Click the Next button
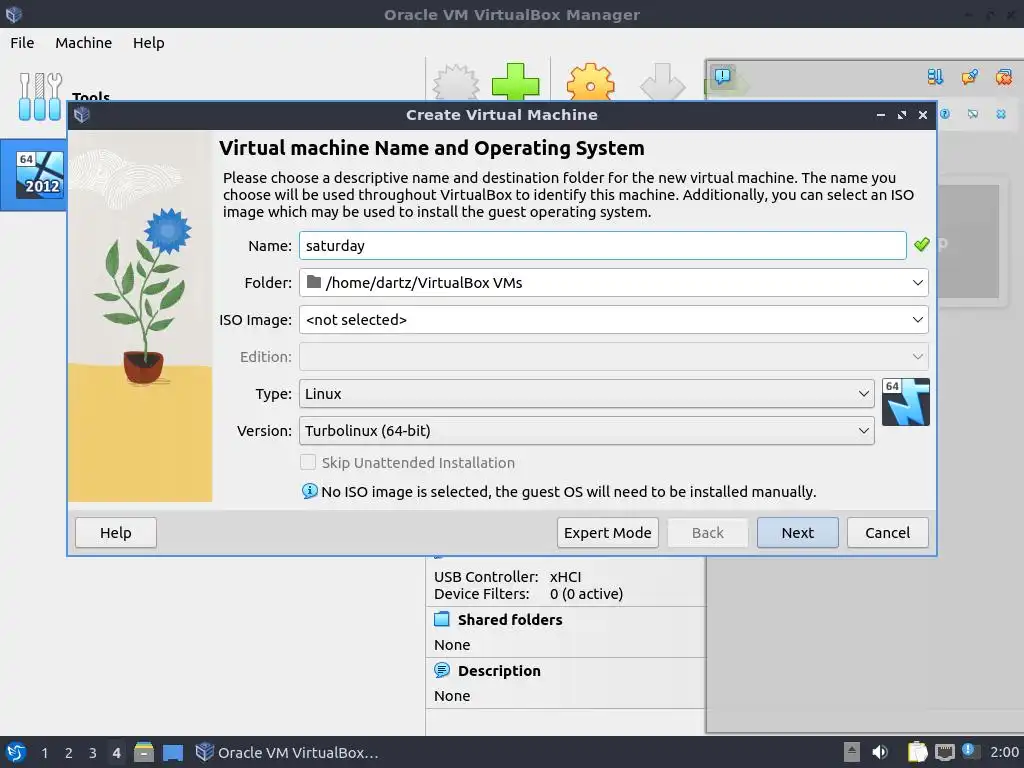Image resolution: width=1024 pixels, height=768 pixels. coord(797,533)
